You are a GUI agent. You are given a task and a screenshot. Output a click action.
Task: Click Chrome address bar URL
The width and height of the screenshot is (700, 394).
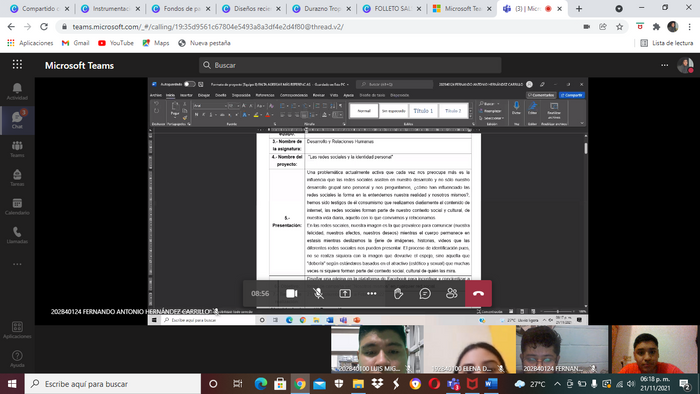pyautogui.click(x=208, y=27)
